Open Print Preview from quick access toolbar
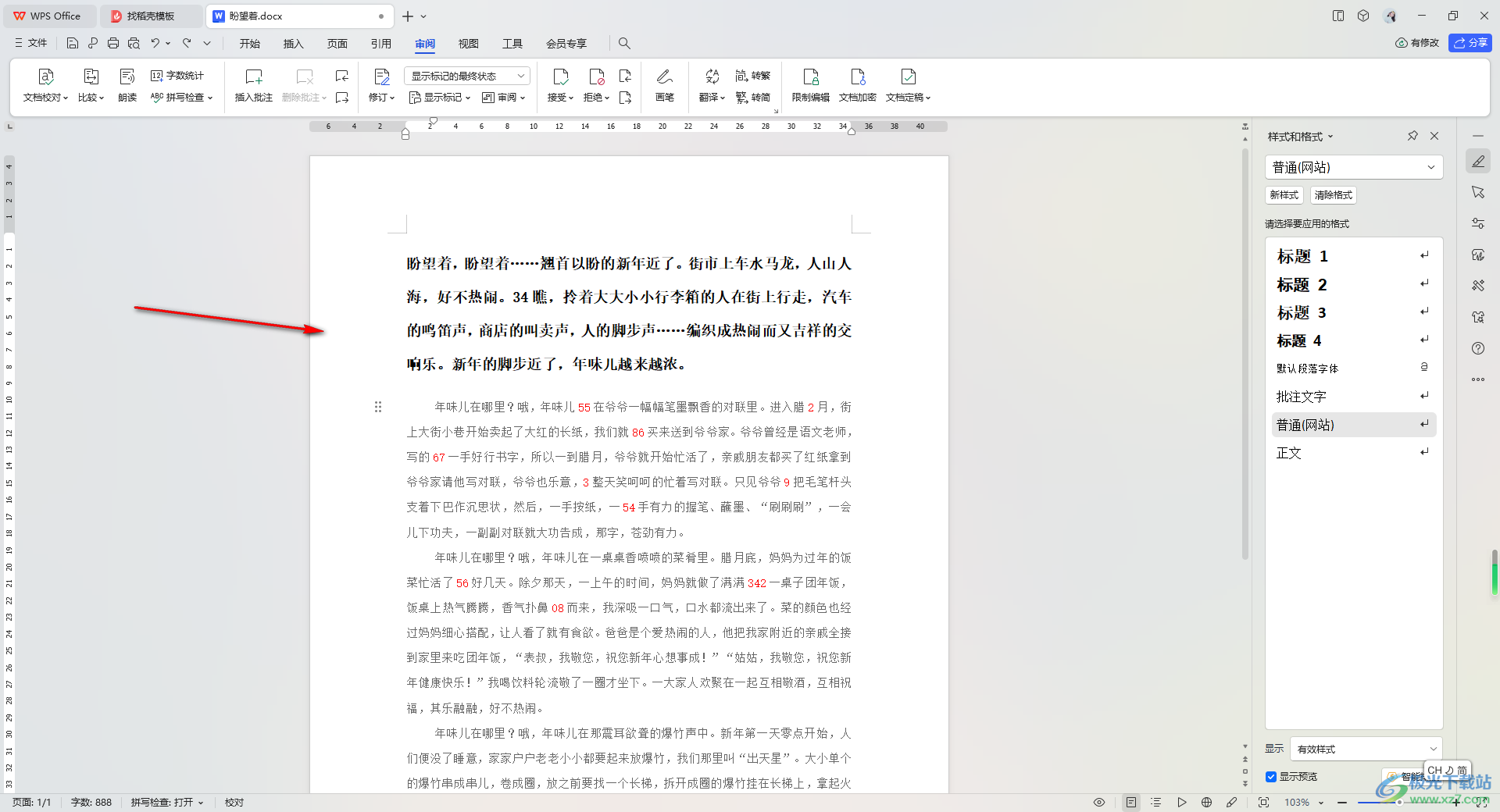Viewport: 1500px width, 812px height. [134, 43]
